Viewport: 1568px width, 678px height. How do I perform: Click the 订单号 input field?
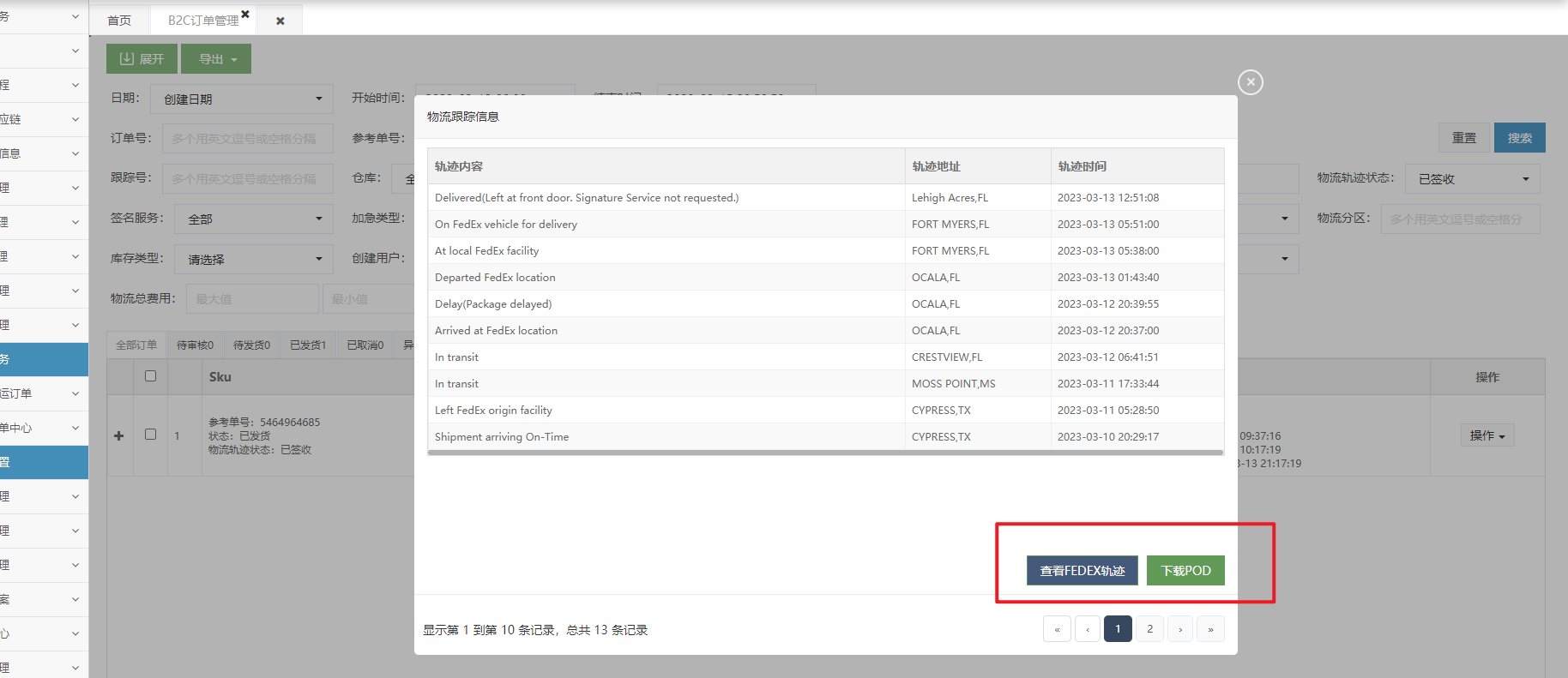[247, 138]
